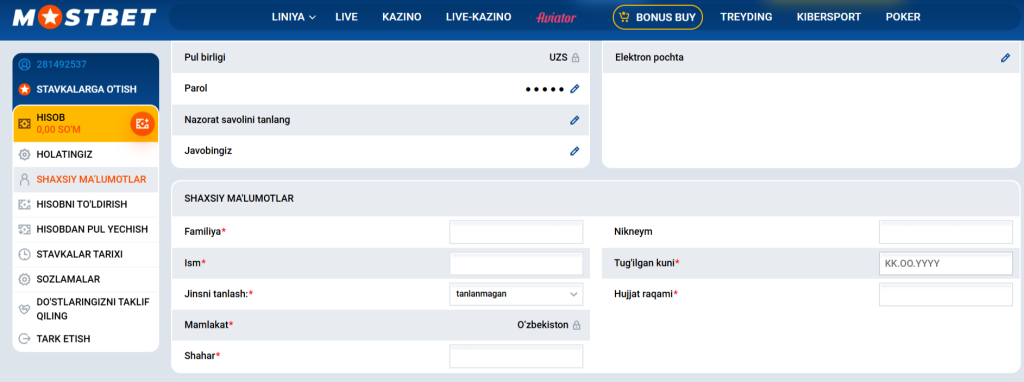Open Sozlamalar settings
This screenshot has height=382, width=1024.
(x=86, y=279)
